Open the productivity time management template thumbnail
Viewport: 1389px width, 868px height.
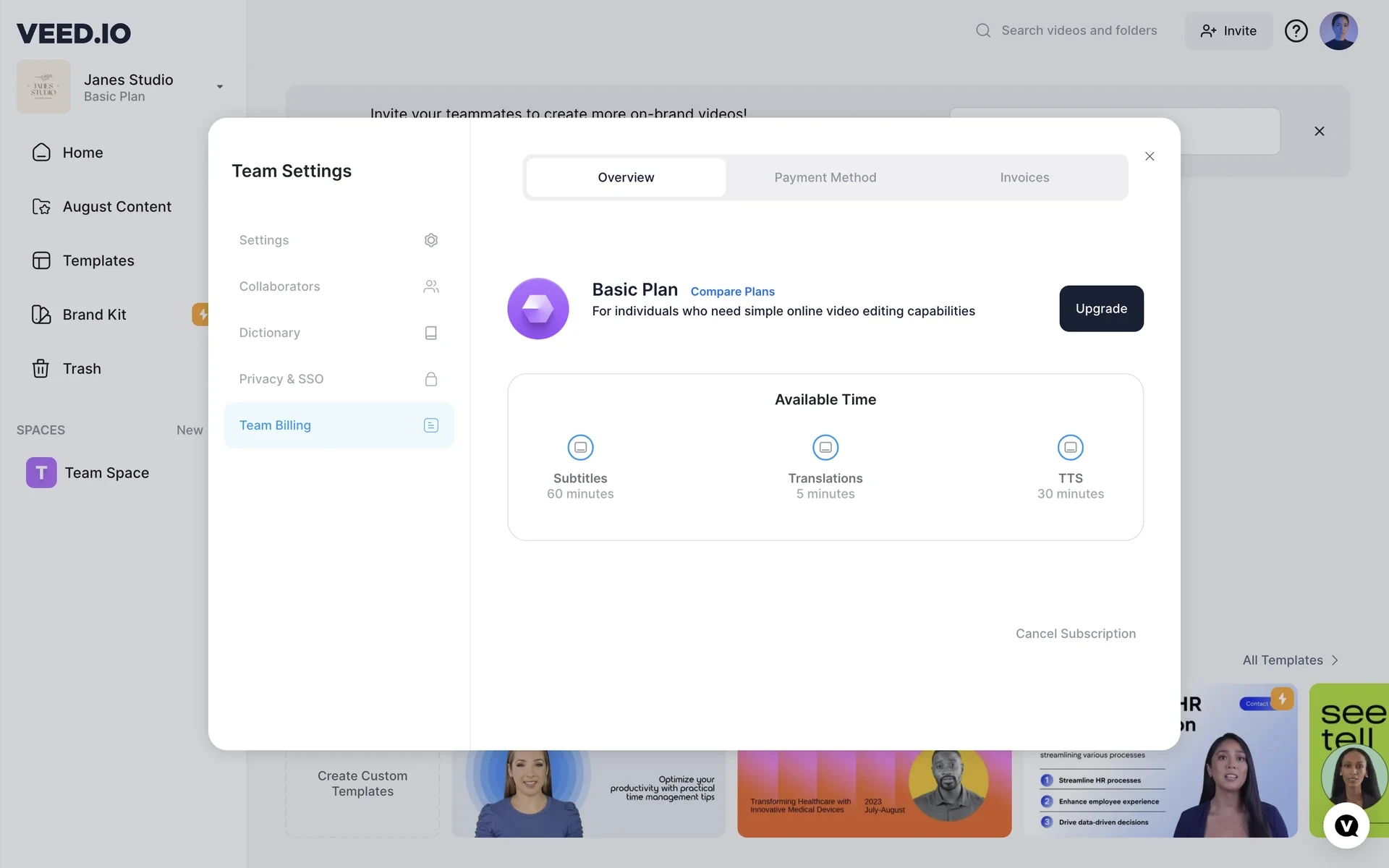click(x=588, y=793)
